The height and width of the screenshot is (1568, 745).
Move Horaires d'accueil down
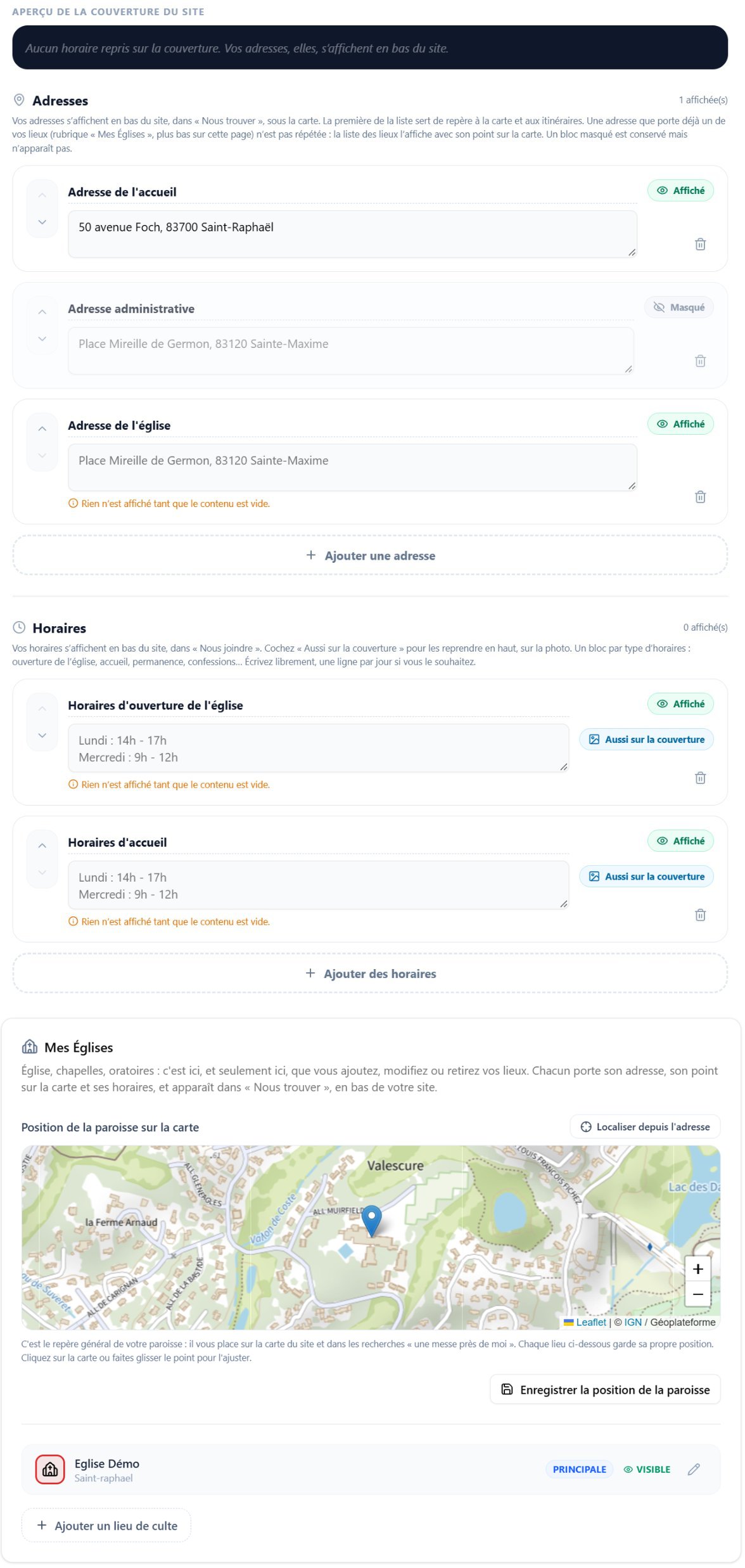coord(42,873)
